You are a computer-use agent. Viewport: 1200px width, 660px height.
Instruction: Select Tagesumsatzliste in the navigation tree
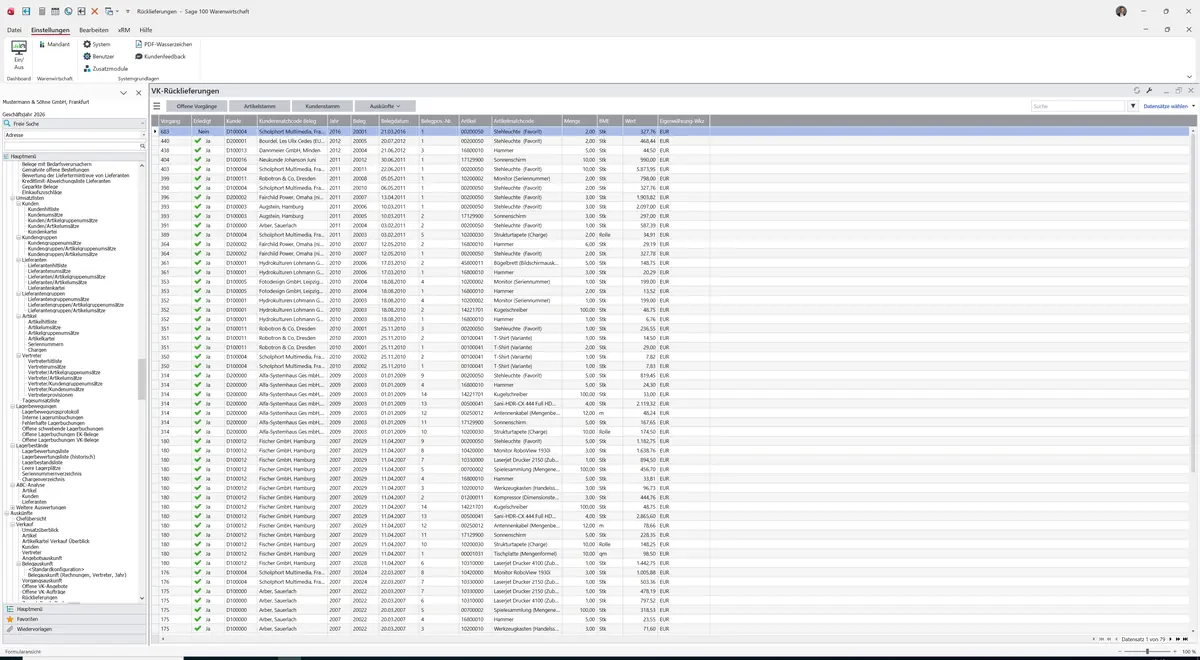coord(41,400)
